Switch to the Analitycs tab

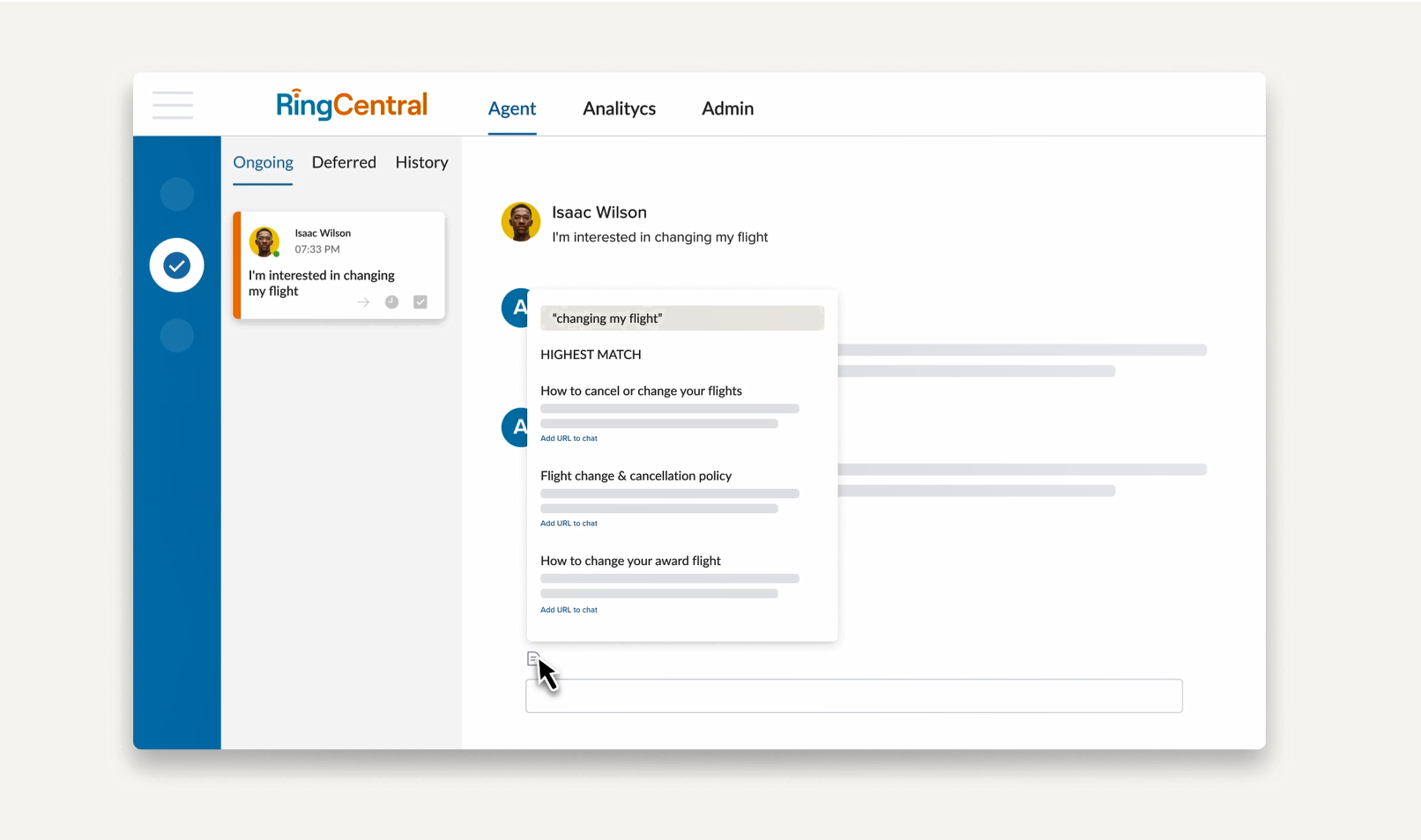(x=619, y=108)
